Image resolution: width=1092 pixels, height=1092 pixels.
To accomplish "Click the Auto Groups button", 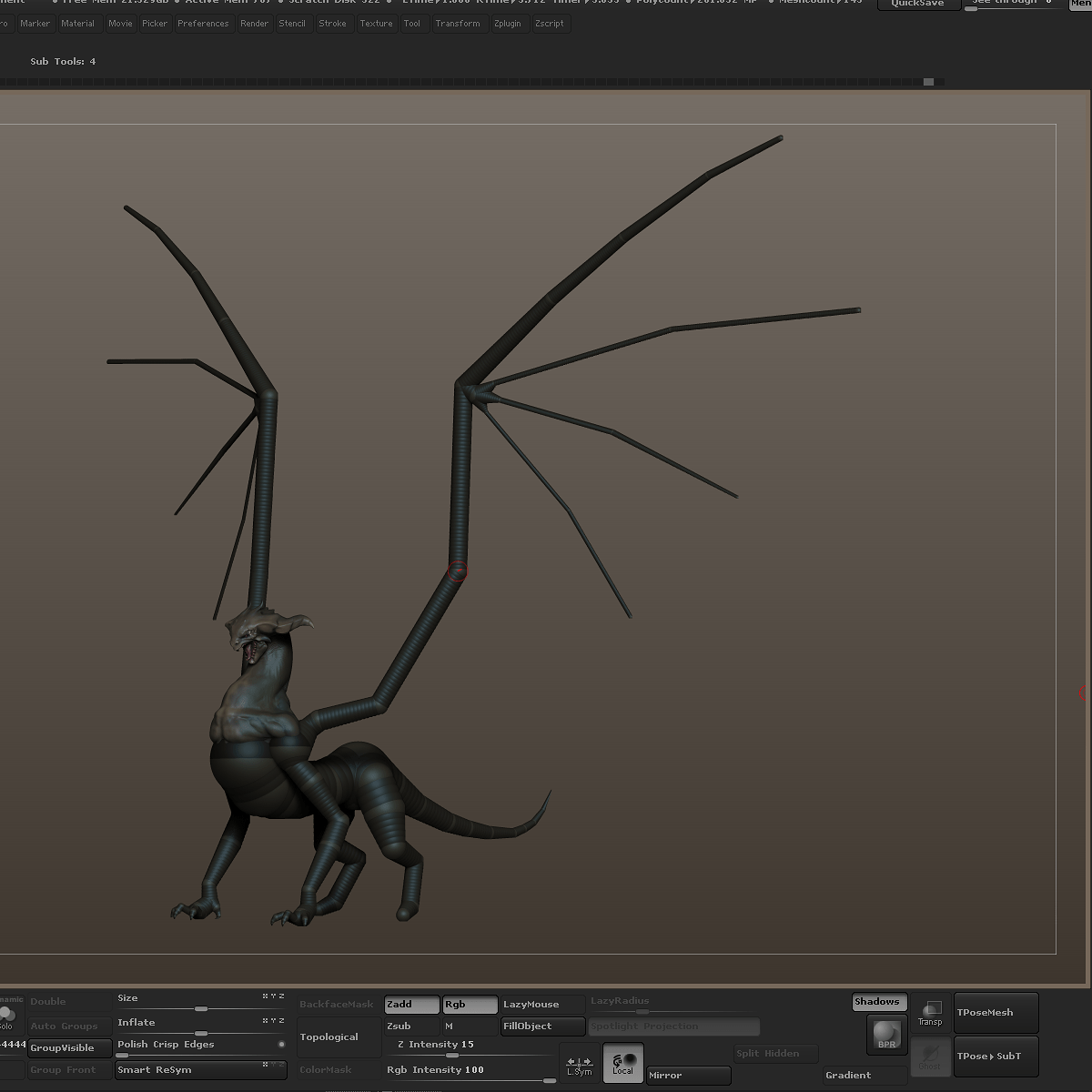I will (x=69, y=1026).
